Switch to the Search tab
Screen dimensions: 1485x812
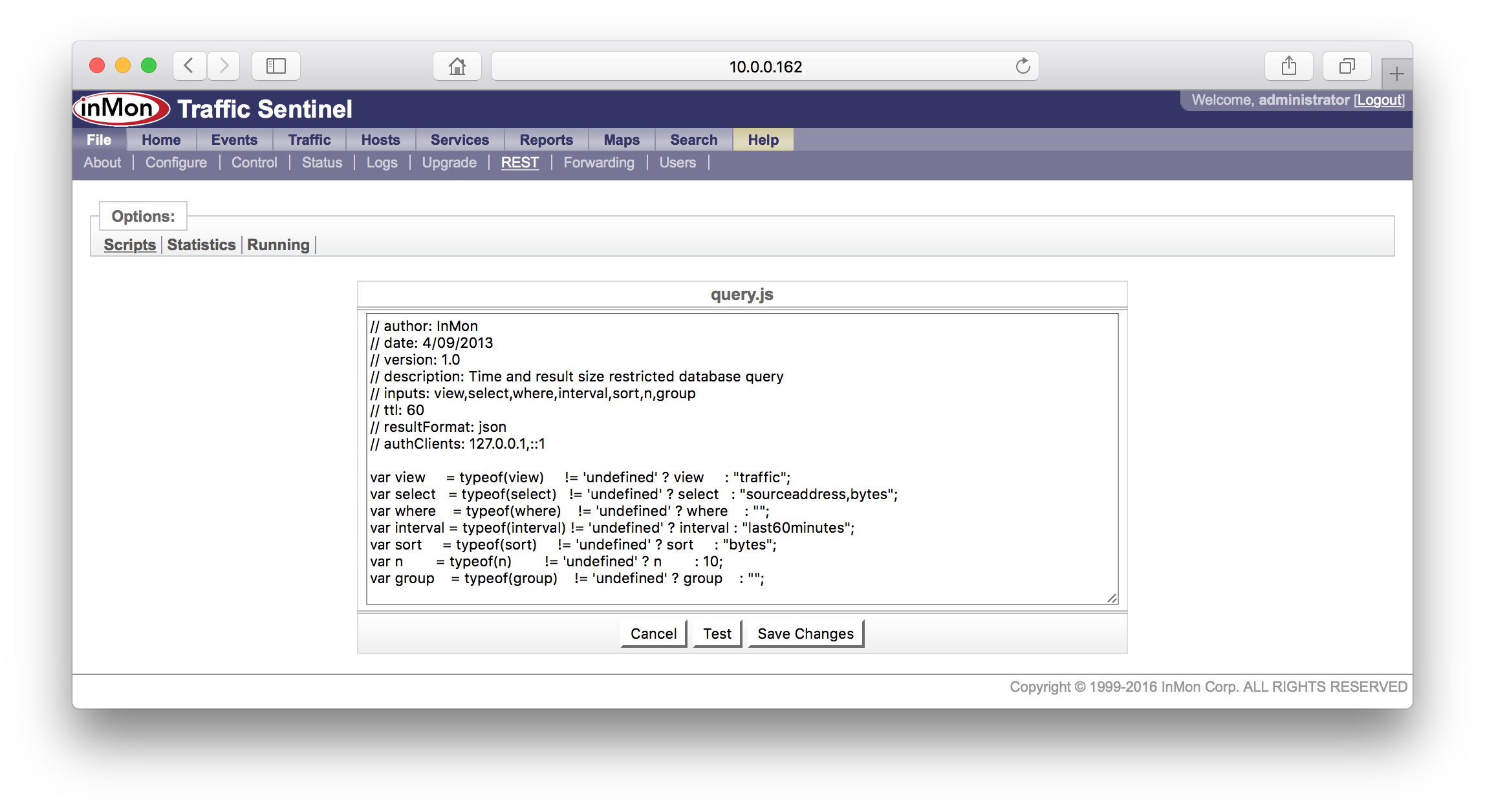click(694, 140)
